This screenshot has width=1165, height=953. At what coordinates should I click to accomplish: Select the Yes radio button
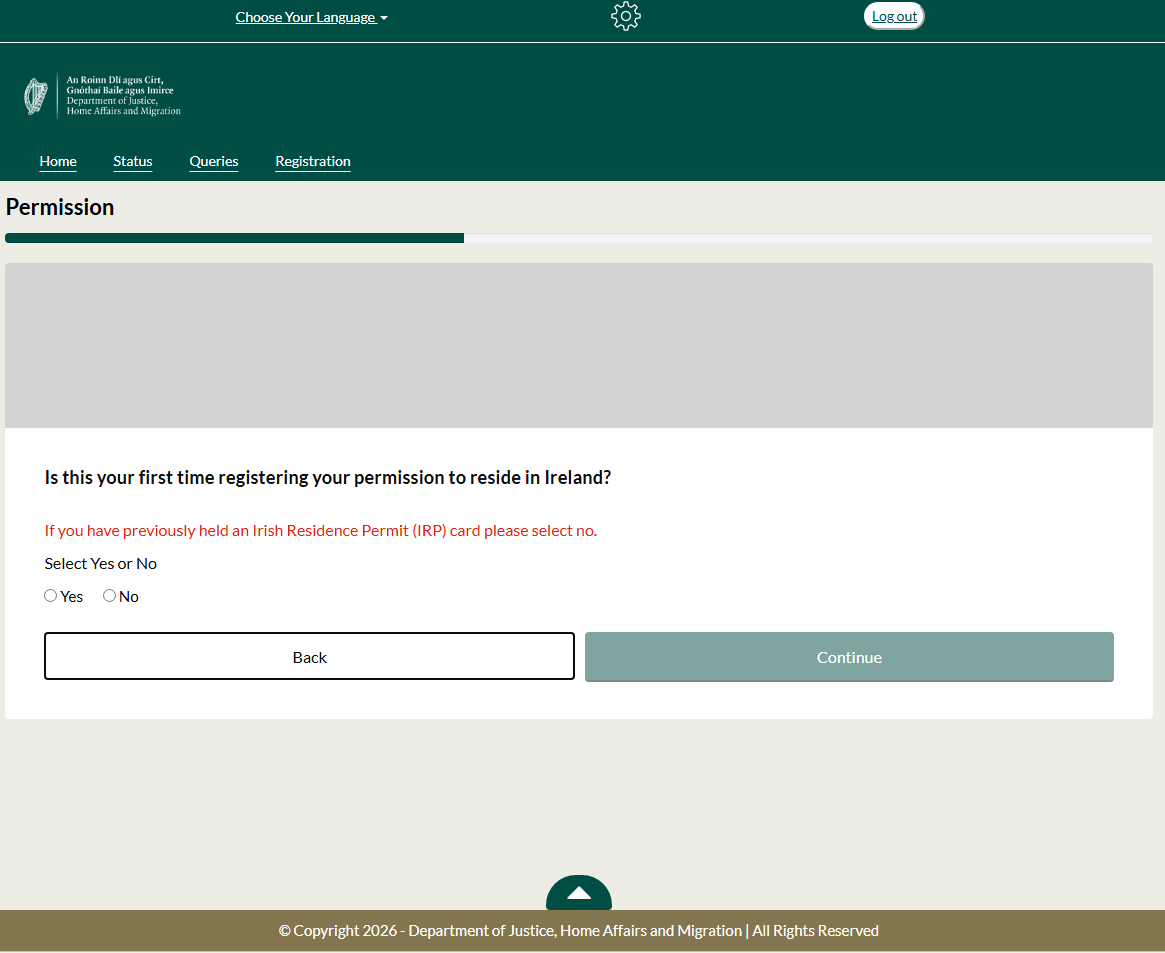click(x=51, y=596)
